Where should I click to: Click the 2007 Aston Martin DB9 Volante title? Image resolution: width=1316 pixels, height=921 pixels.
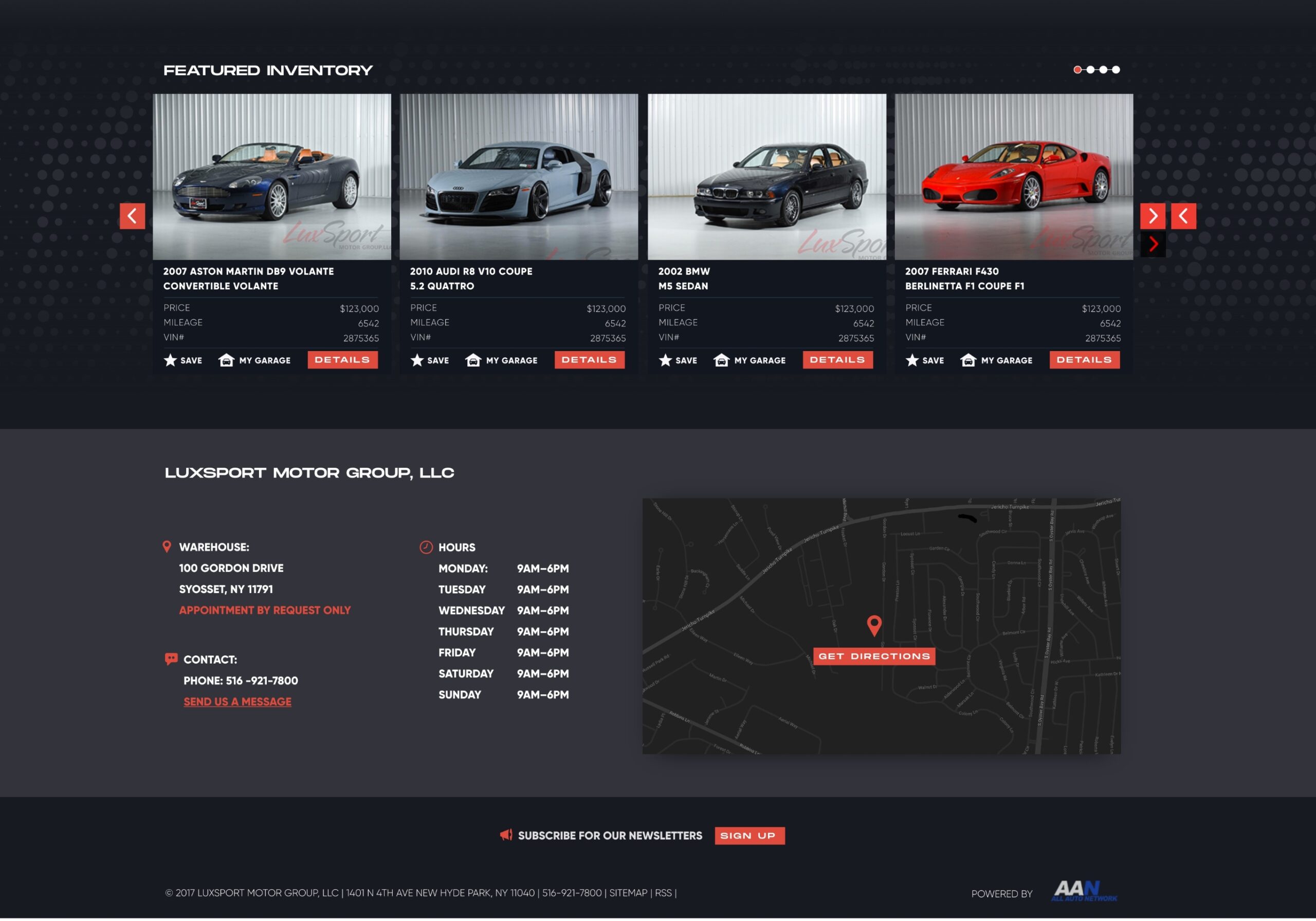point(249,279)
